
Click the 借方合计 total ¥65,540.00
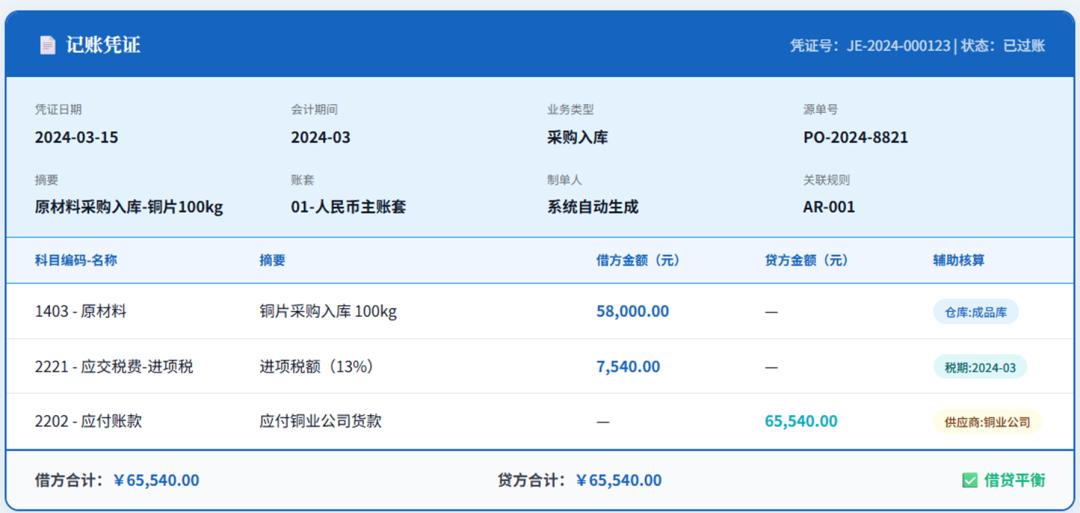coord(156,481)
